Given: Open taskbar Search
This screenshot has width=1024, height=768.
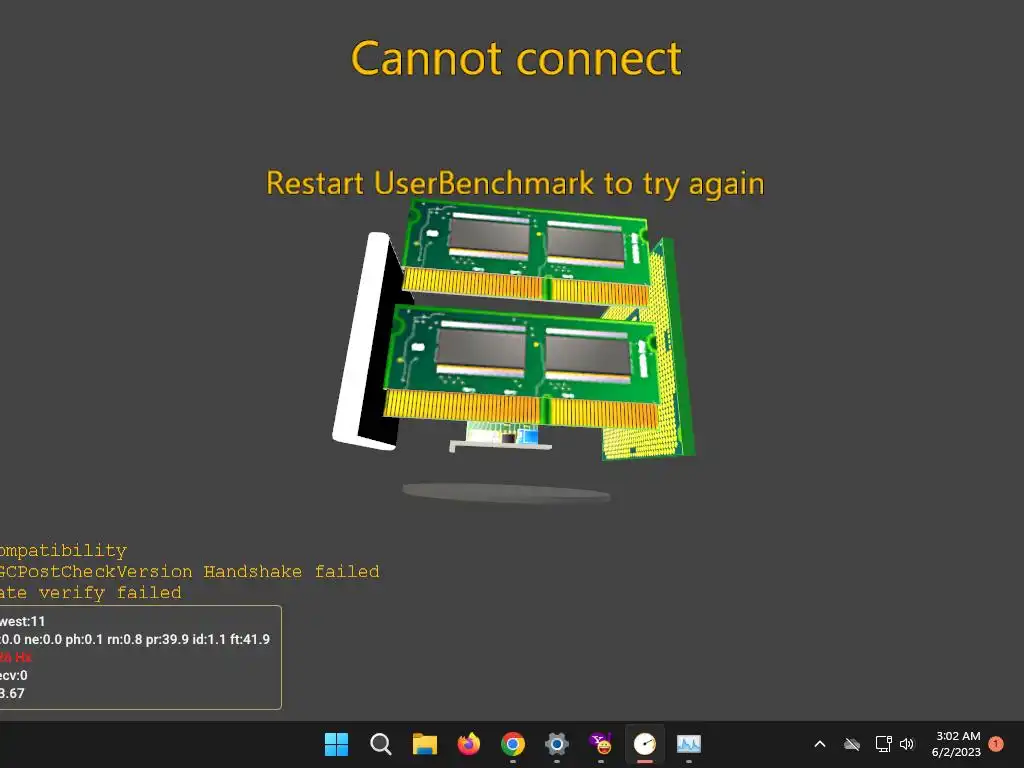Looking at the screenshot, I should (x=380, y=744).
